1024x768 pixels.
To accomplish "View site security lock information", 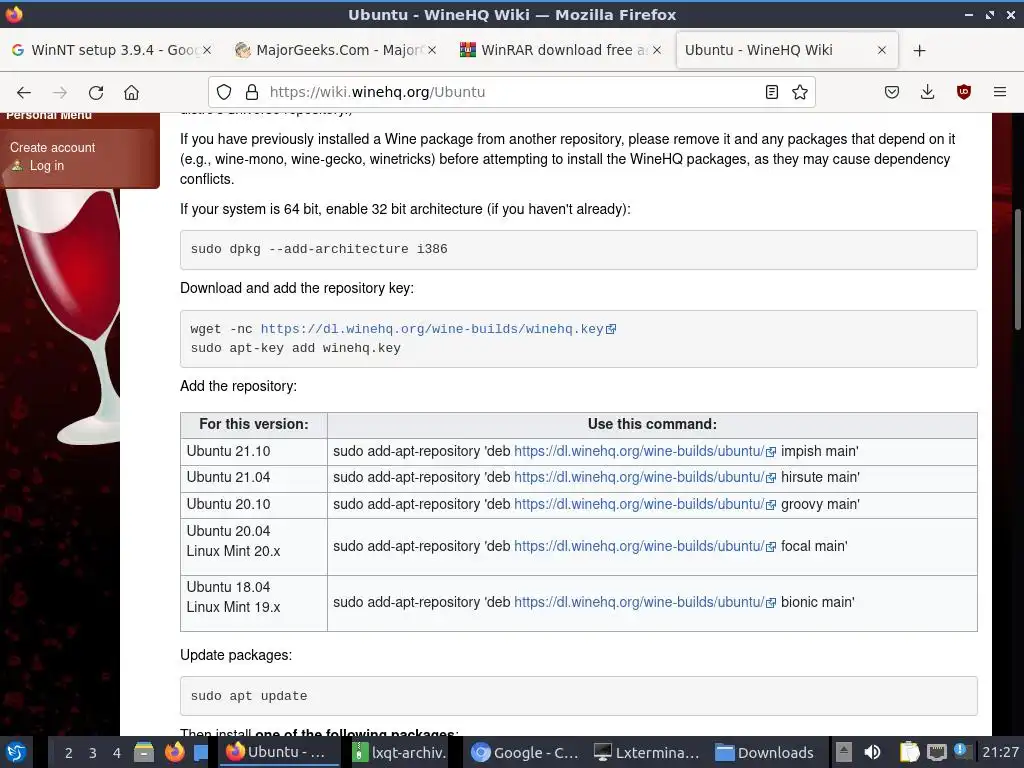I will click(x=251, y=92).
